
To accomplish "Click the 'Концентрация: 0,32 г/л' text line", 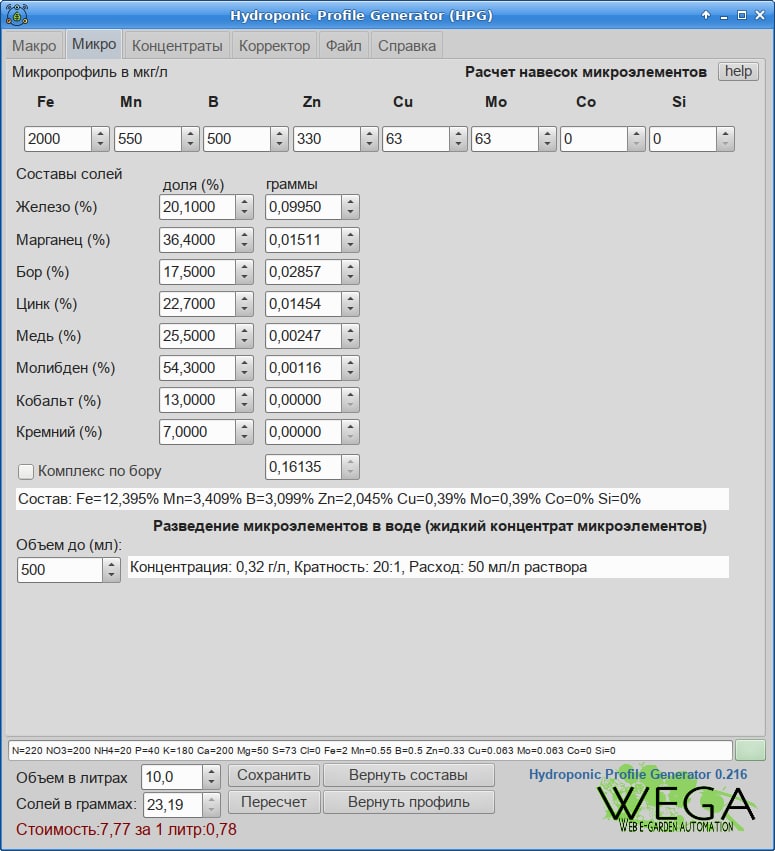I will (x=428, y=567).
